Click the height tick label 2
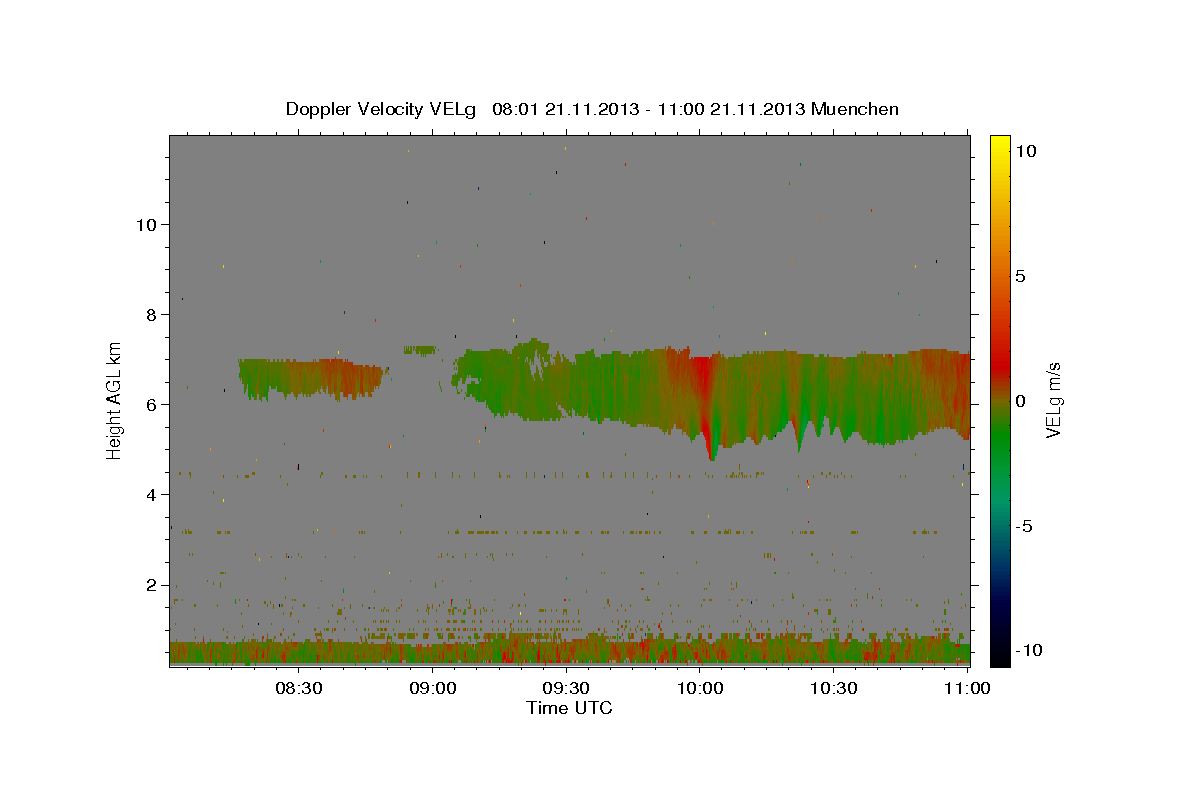Image resolution: width=1200 pixels, height=800 pixels. pos(151,585)
